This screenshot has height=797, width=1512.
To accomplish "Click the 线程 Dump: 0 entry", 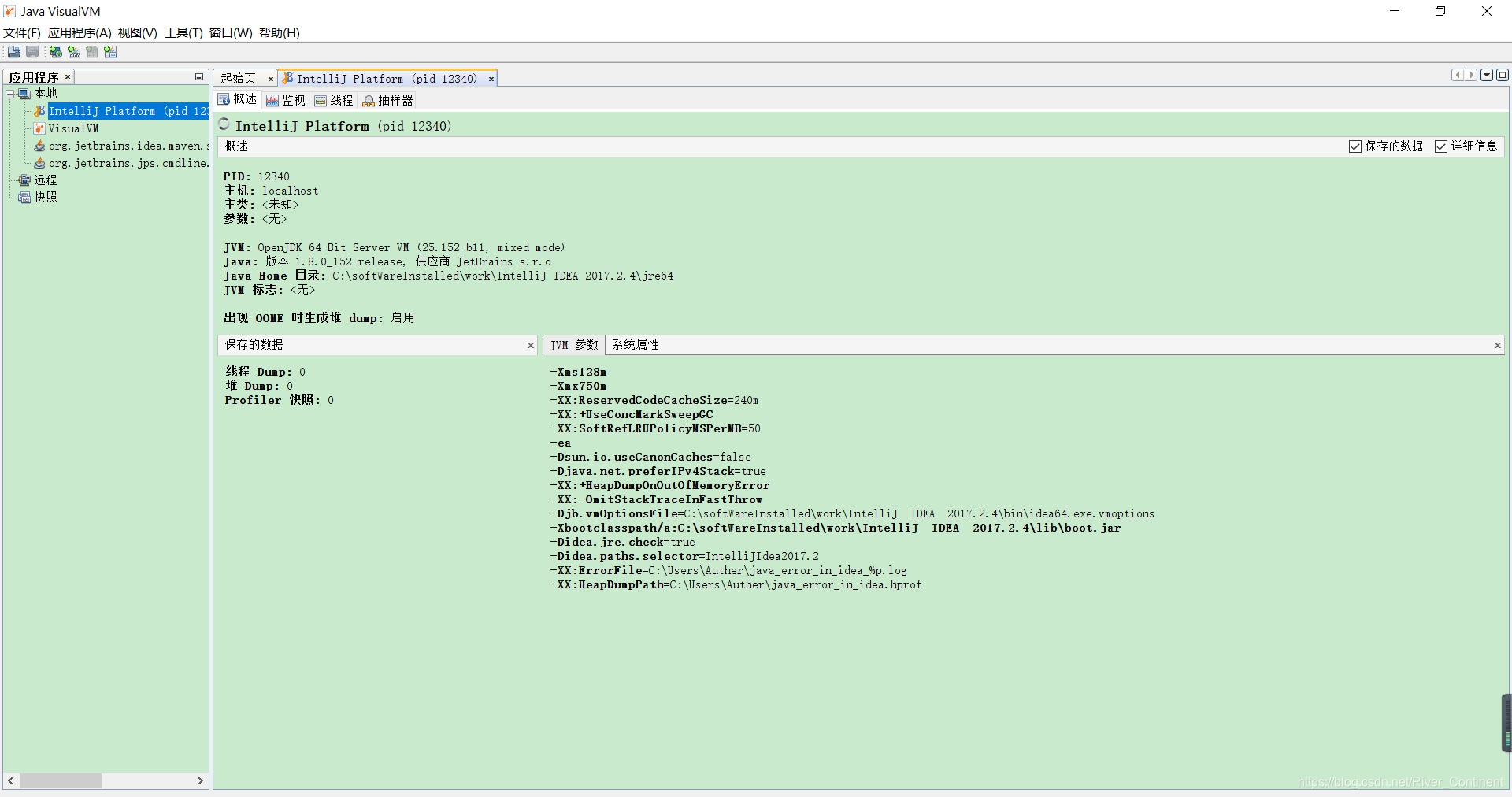I will point(265,373).
